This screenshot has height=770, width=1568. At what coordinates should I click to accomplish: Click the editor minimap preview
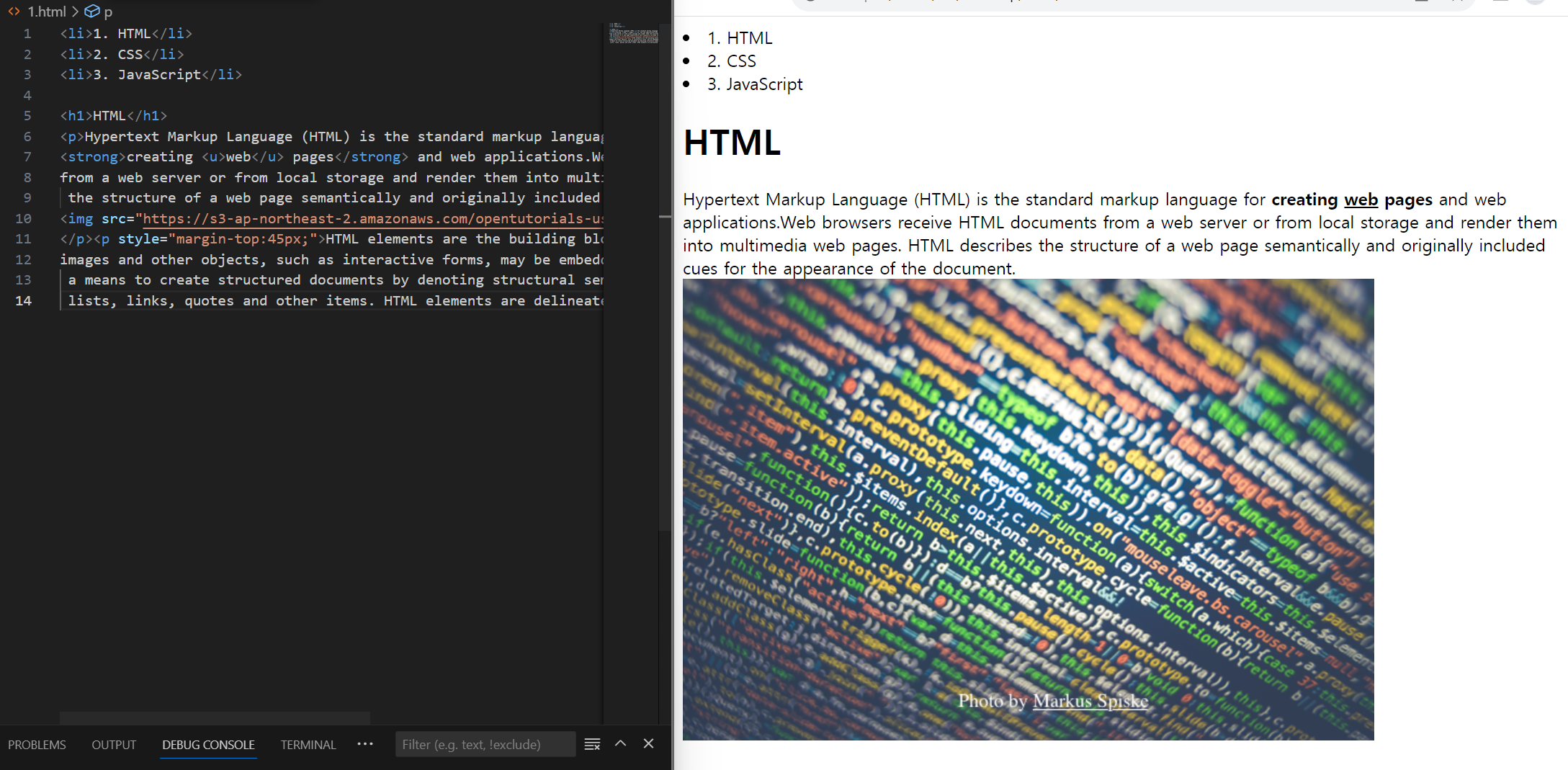[634, 35]
